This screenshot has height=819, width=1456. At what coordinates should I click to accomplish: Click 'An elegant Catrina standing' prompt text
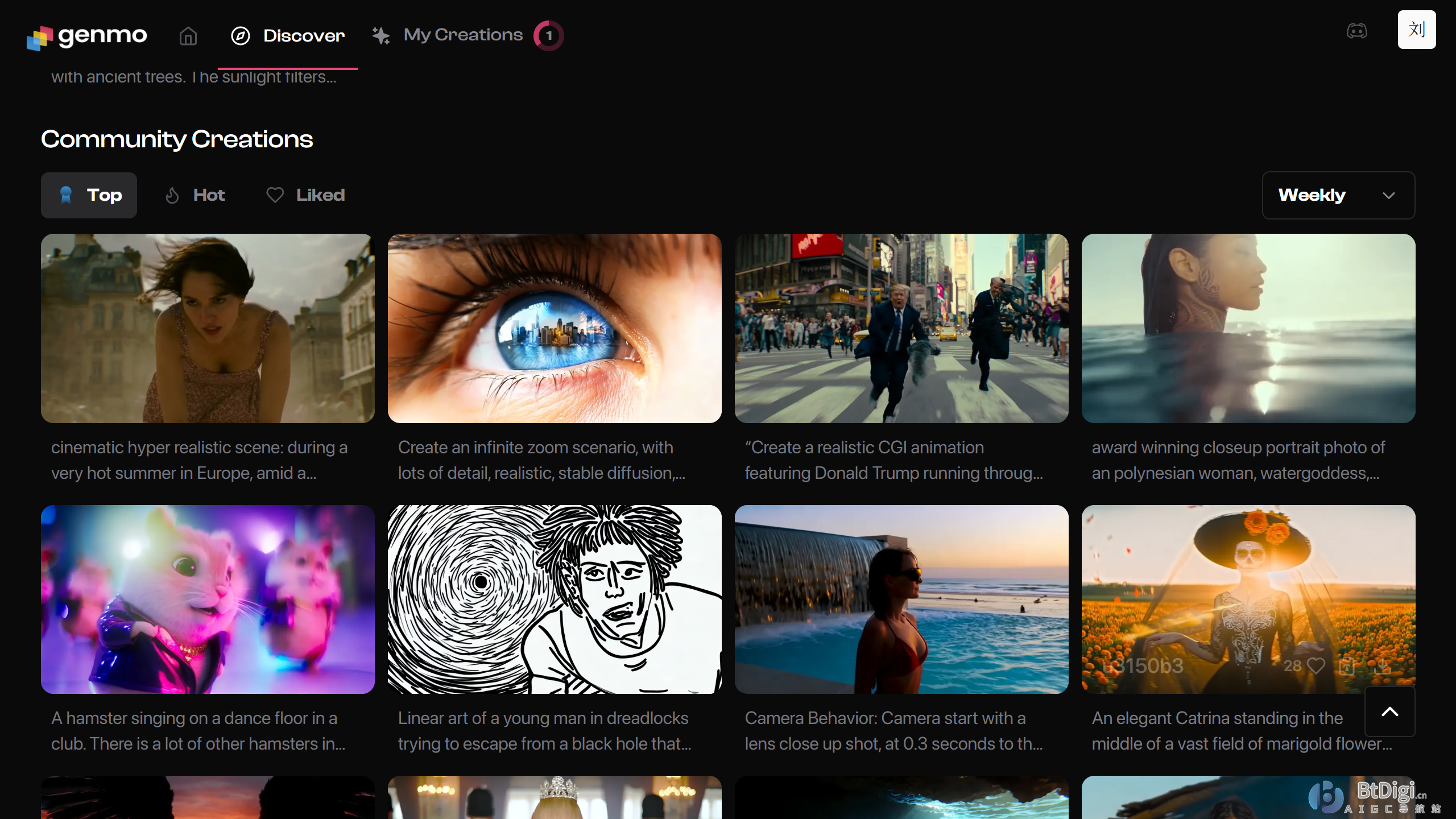[1242, 731]
